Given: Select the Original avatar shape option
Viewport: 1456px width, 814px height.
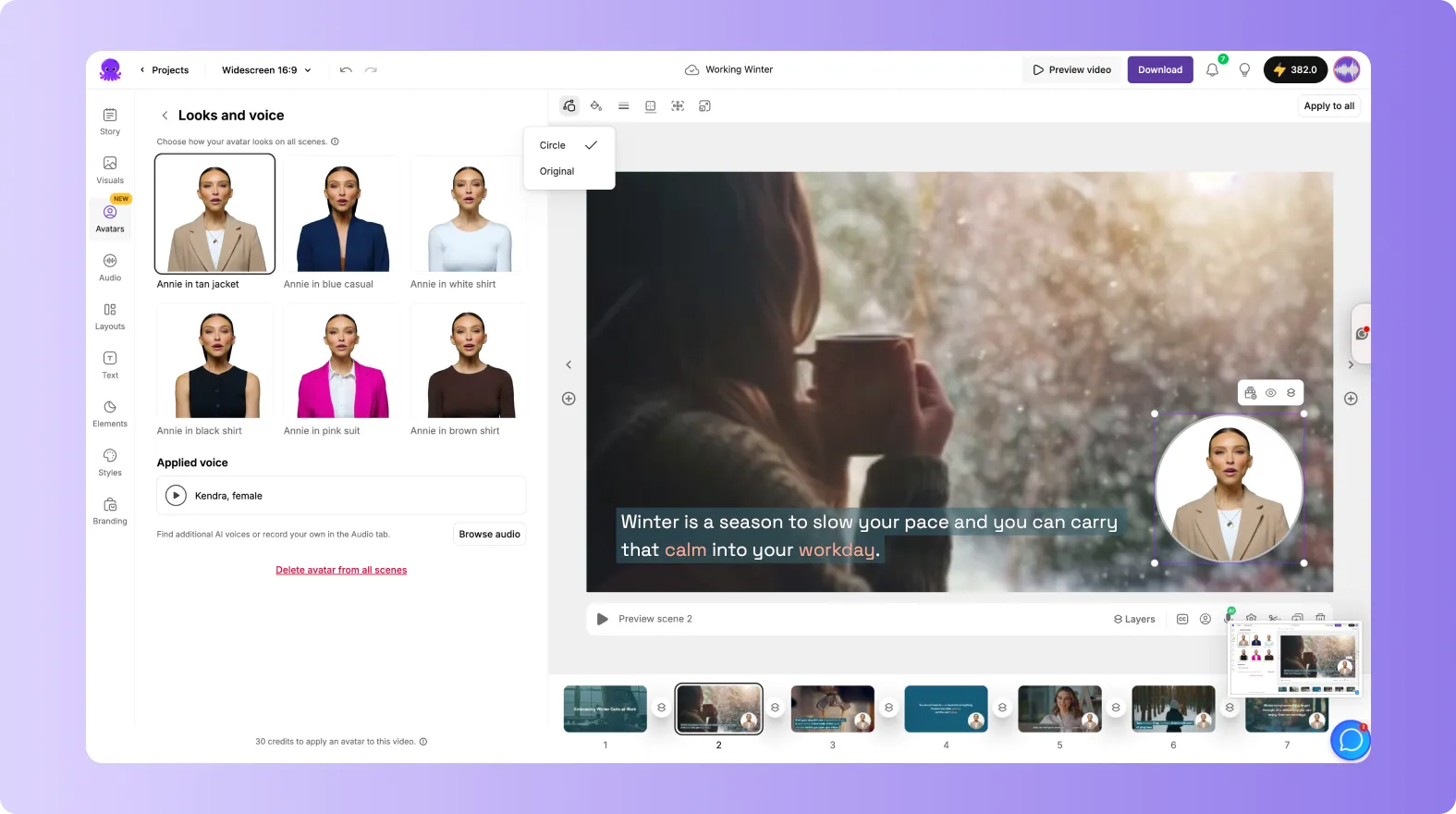Looking at the screenshot, I should click(569, 171).
